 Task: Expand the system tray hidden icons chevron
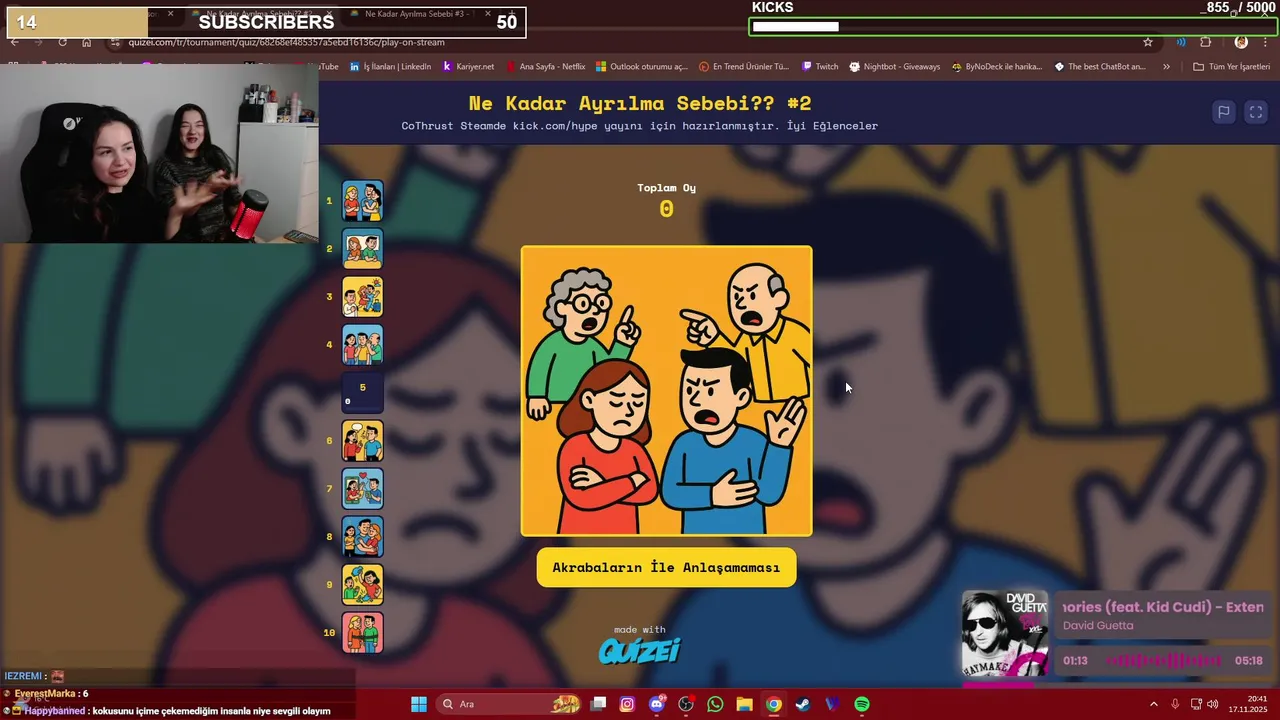[1153, 704]
